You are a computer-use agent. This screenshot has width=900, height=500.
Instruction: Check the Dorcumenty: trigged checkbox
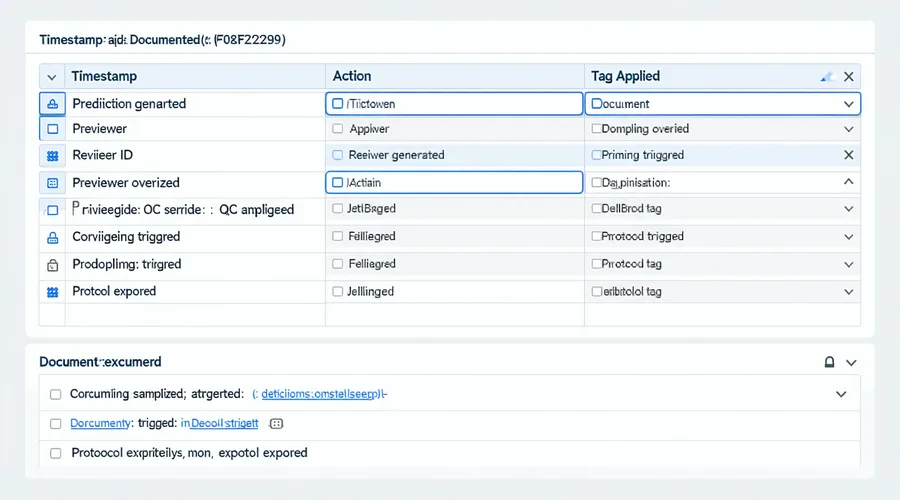point(55,424)
